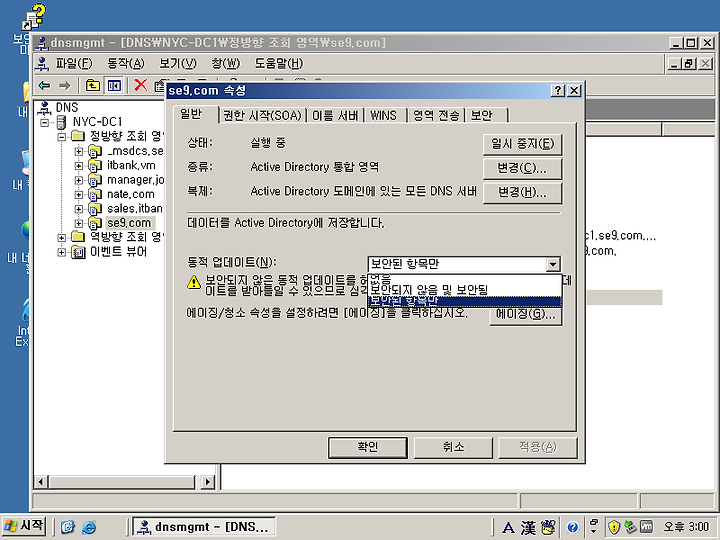Click 변경(C) button for zone type
Image resolution: width=720 pixels, height=540 pixels.
tap(523, 169)
